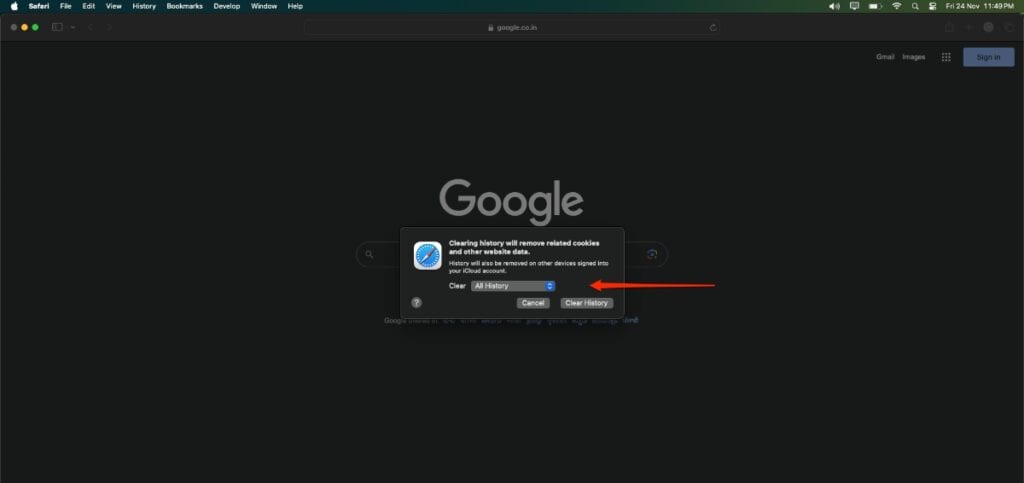Open the Help menu
Viewport: 1024px width, 483px height.
click(x=295, y=6)
